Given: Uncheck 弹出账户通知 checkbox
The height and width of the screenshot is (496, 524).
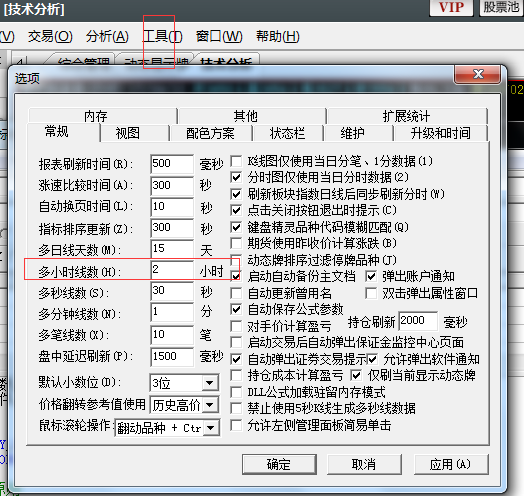Looking at the screenshot, I should (371, 276).
